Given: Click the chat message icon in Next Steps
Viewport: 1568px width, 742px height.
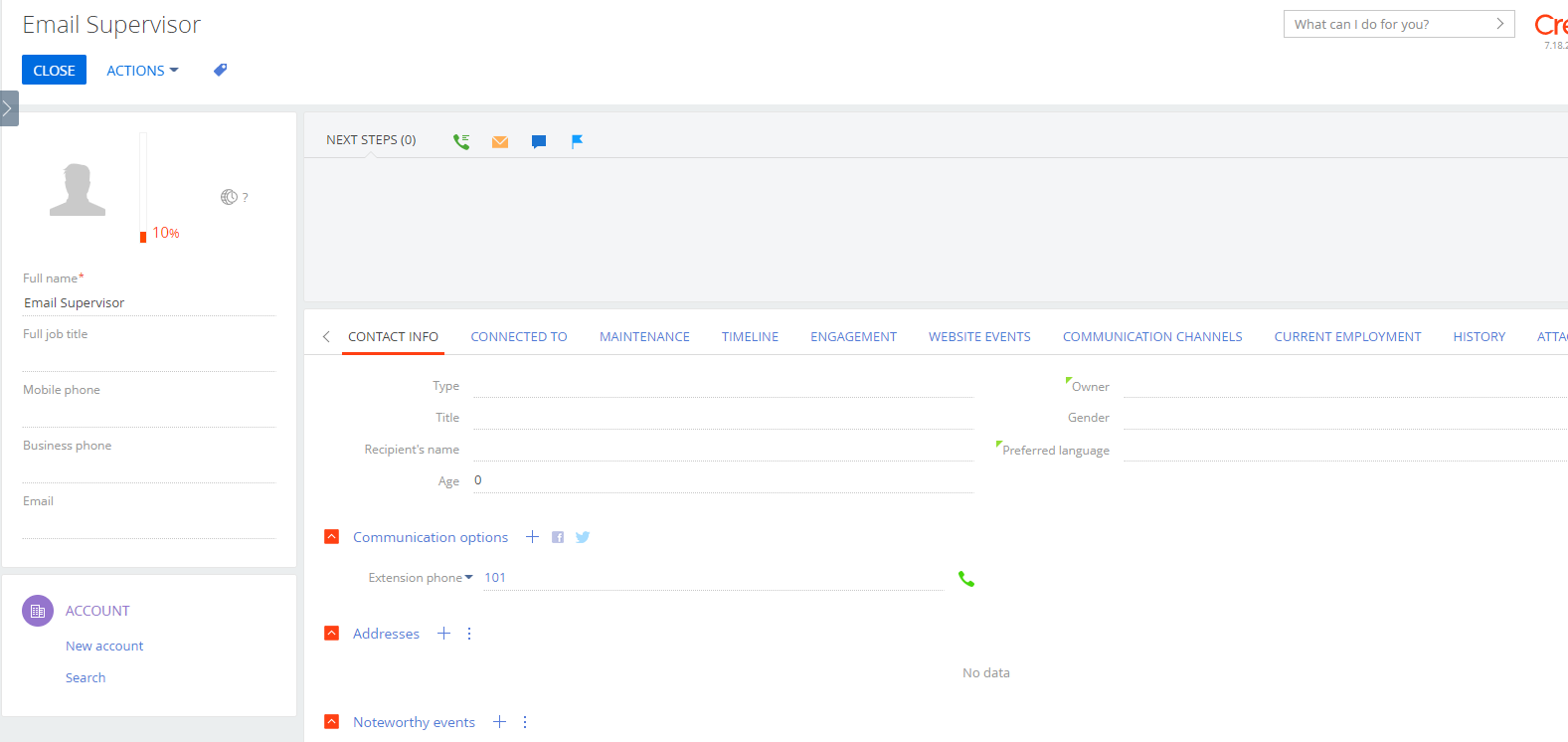Looking at the screenshot, I should pyautogui.click(x=539, y=141).
